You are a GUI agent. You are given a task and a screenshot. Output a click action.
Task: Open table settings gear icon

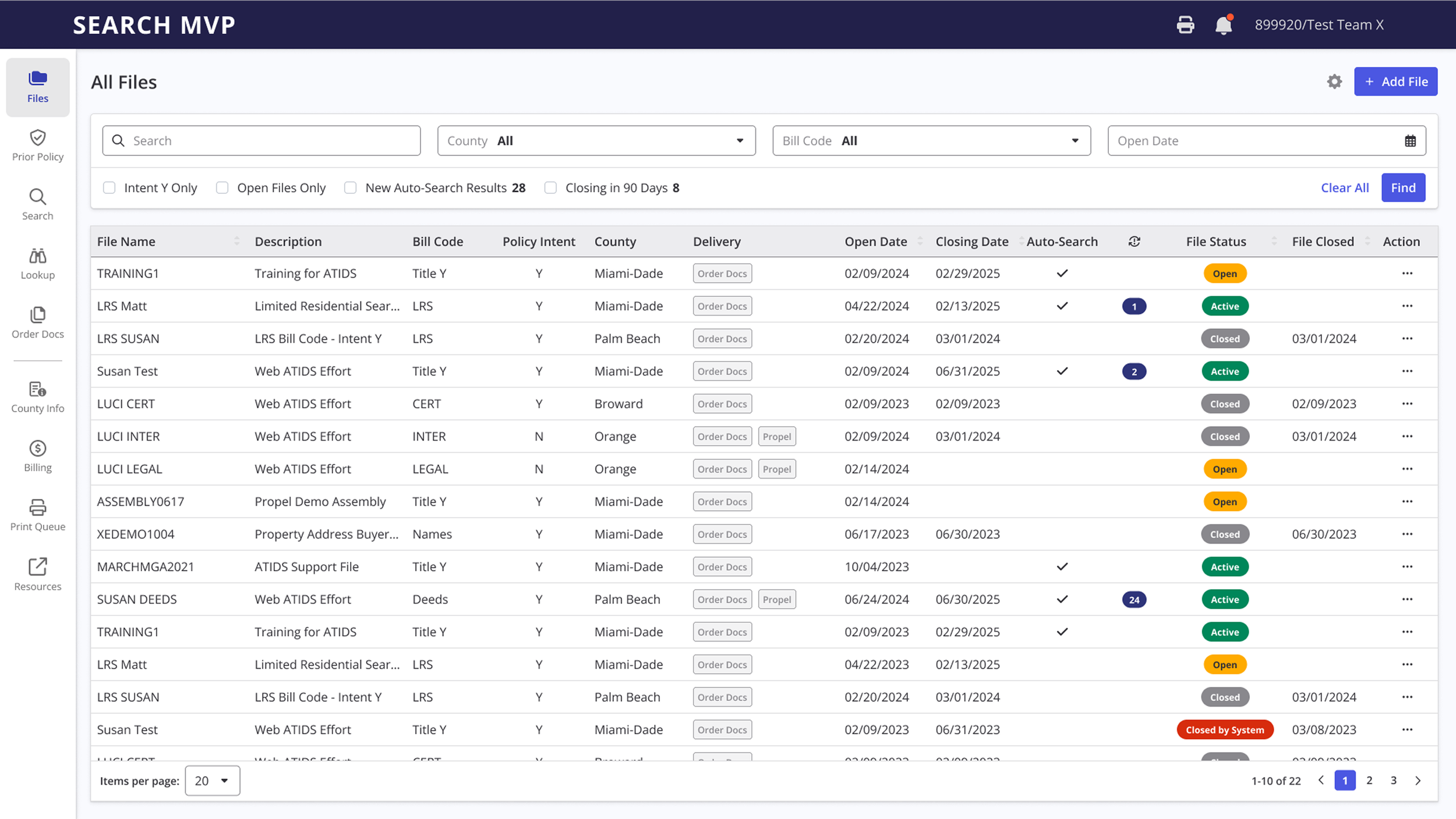coord(1334,82)
